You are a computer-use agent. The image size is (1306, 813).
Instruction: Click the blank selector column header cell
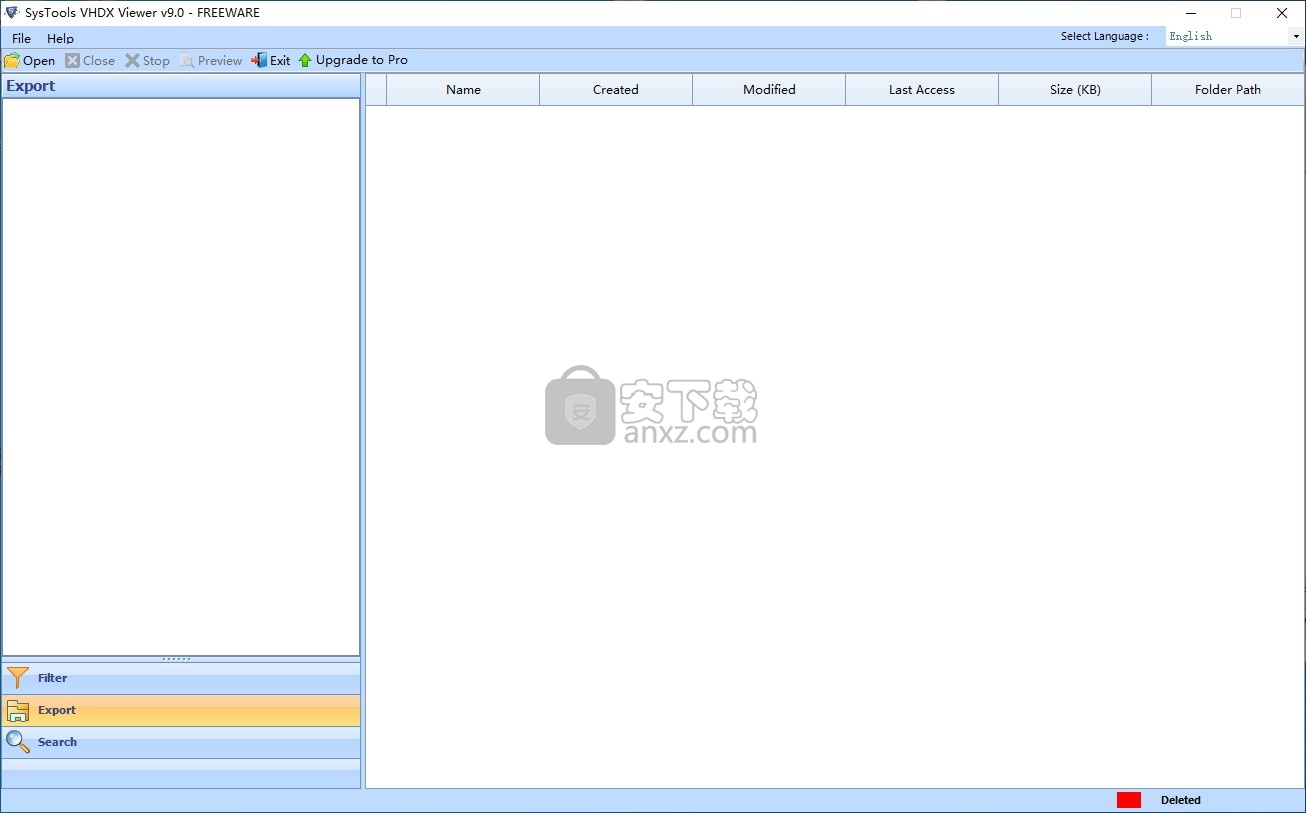pos(376,89)
